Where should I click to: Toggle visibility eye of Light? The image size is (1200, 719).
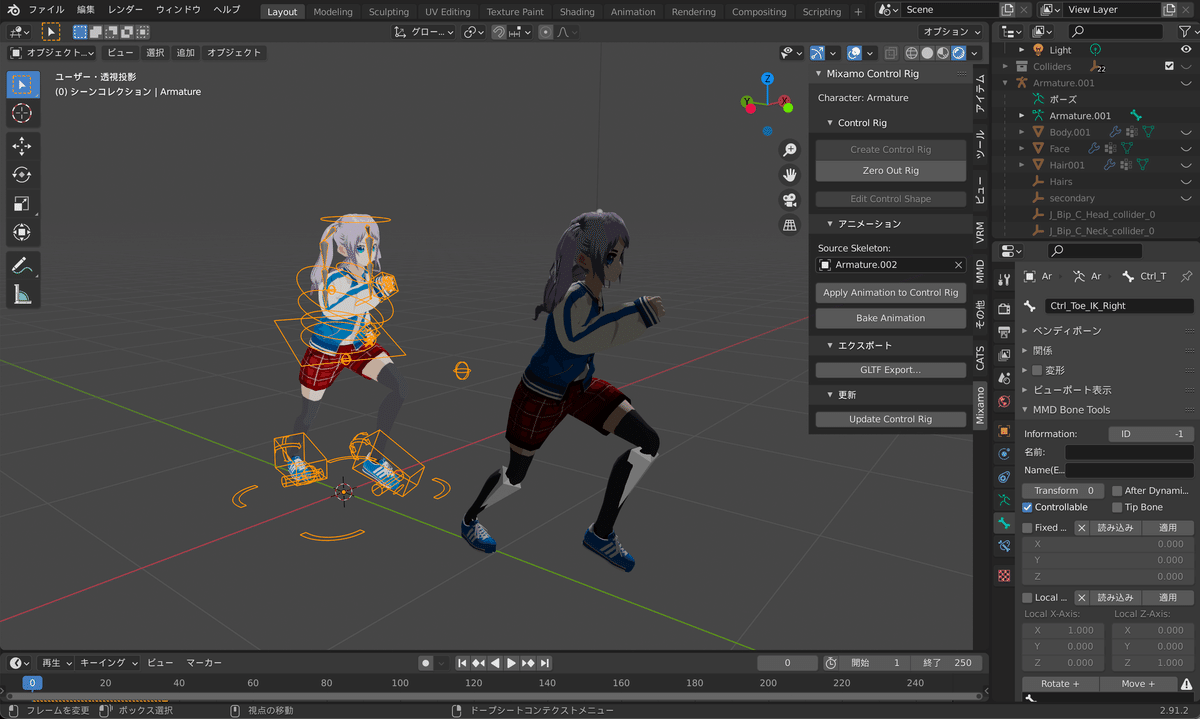[1186, 50]
